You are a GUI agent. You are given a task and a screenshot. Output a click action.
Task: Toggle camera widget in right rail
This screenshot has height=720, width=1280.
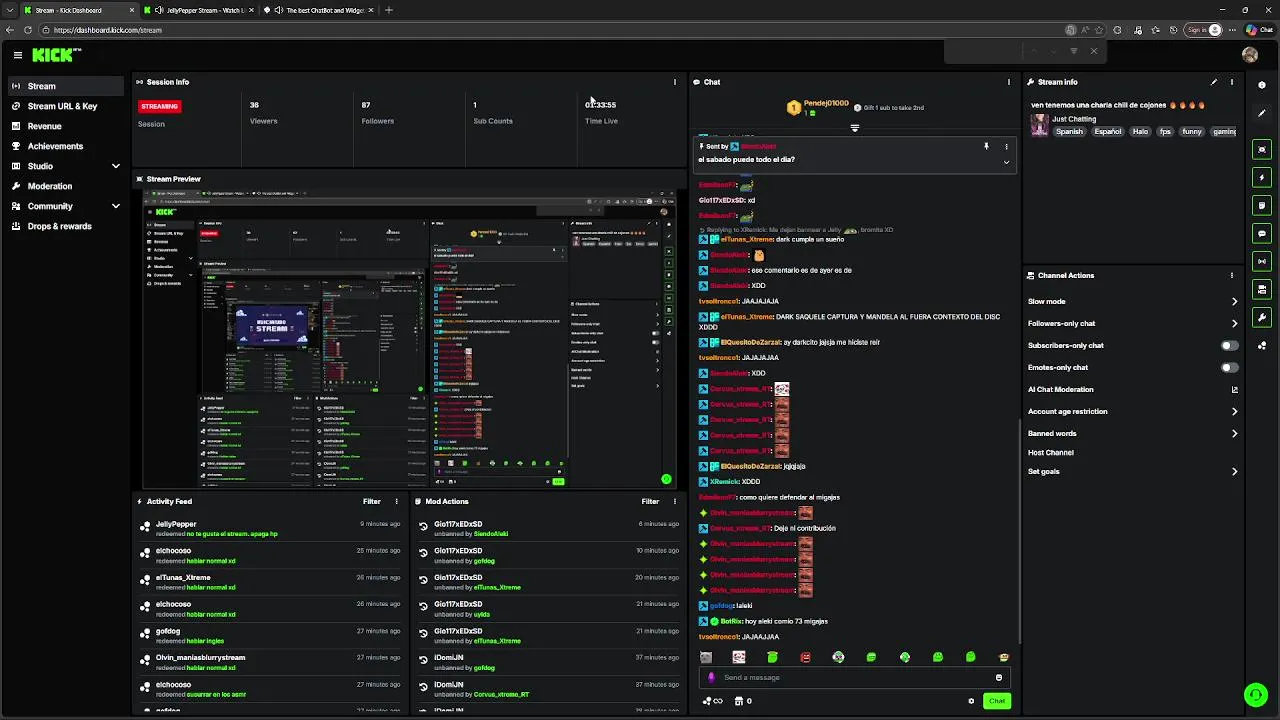coord(1262,289)
